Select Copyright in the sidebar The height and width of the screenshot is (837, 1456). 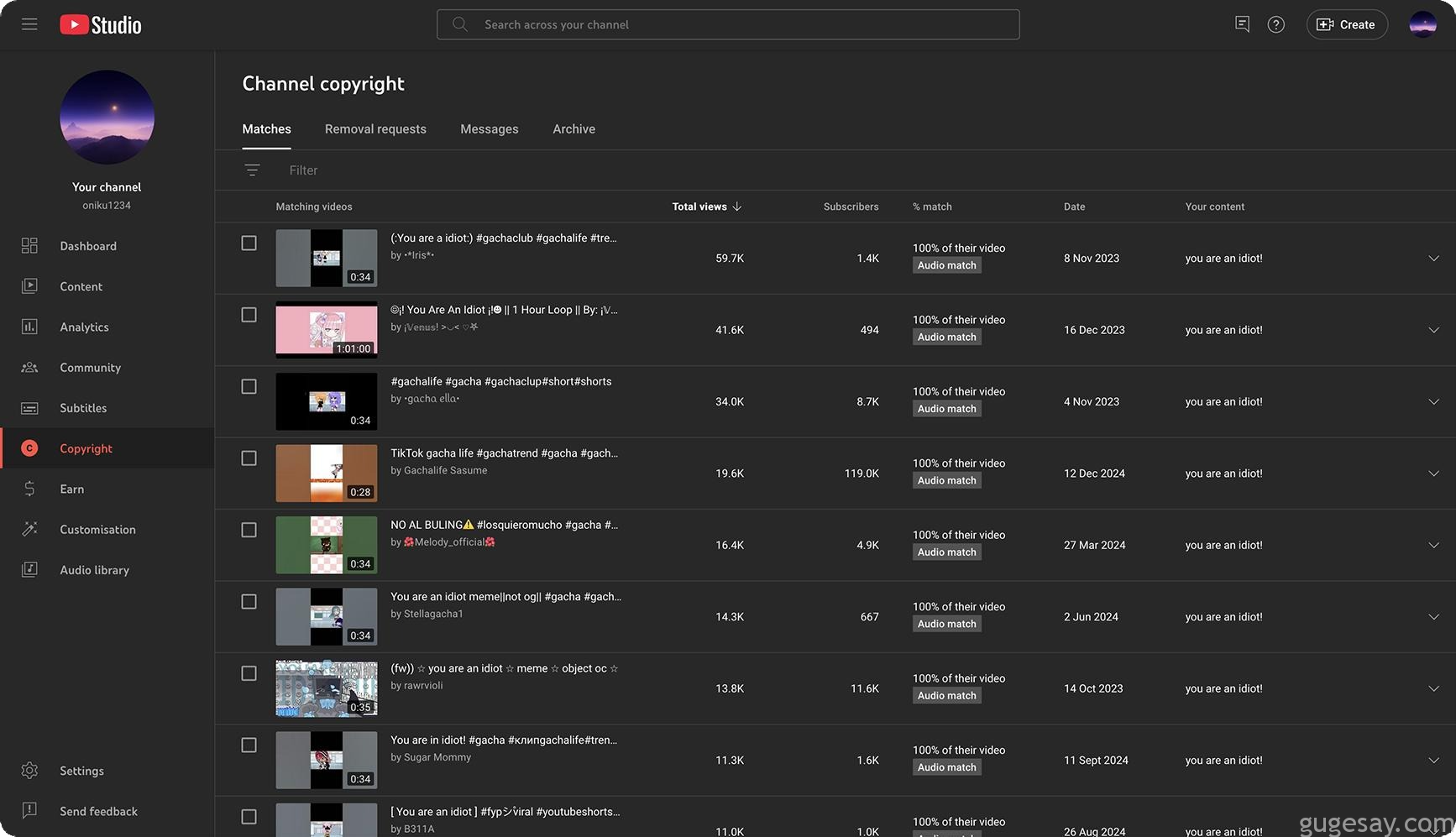(x=107, y=448)
